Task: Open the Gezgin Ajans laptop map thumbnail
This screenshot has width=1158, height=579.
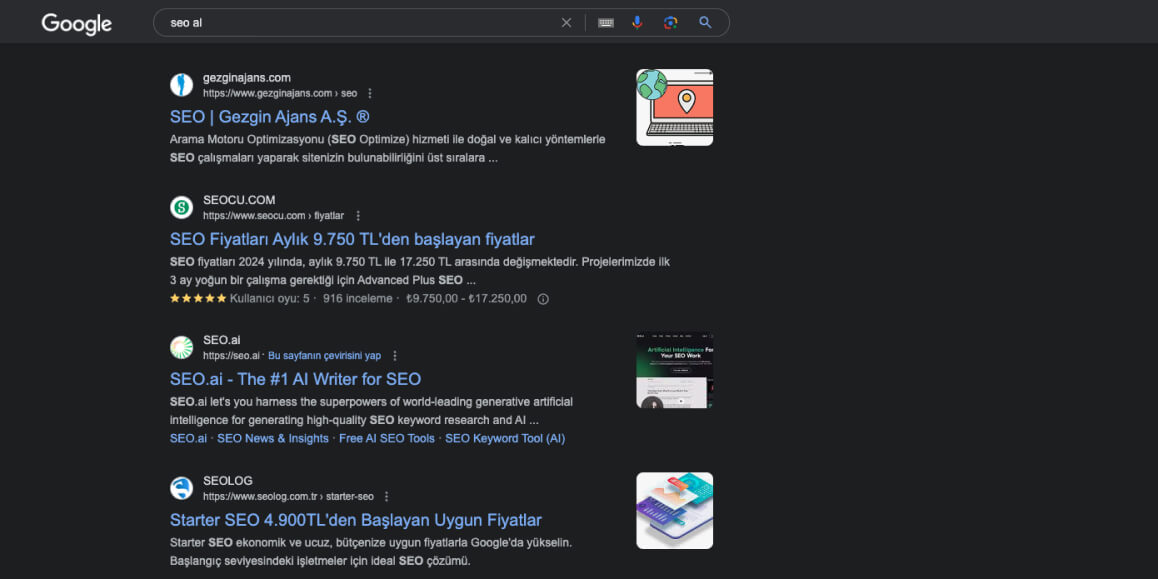Action: 675,107
